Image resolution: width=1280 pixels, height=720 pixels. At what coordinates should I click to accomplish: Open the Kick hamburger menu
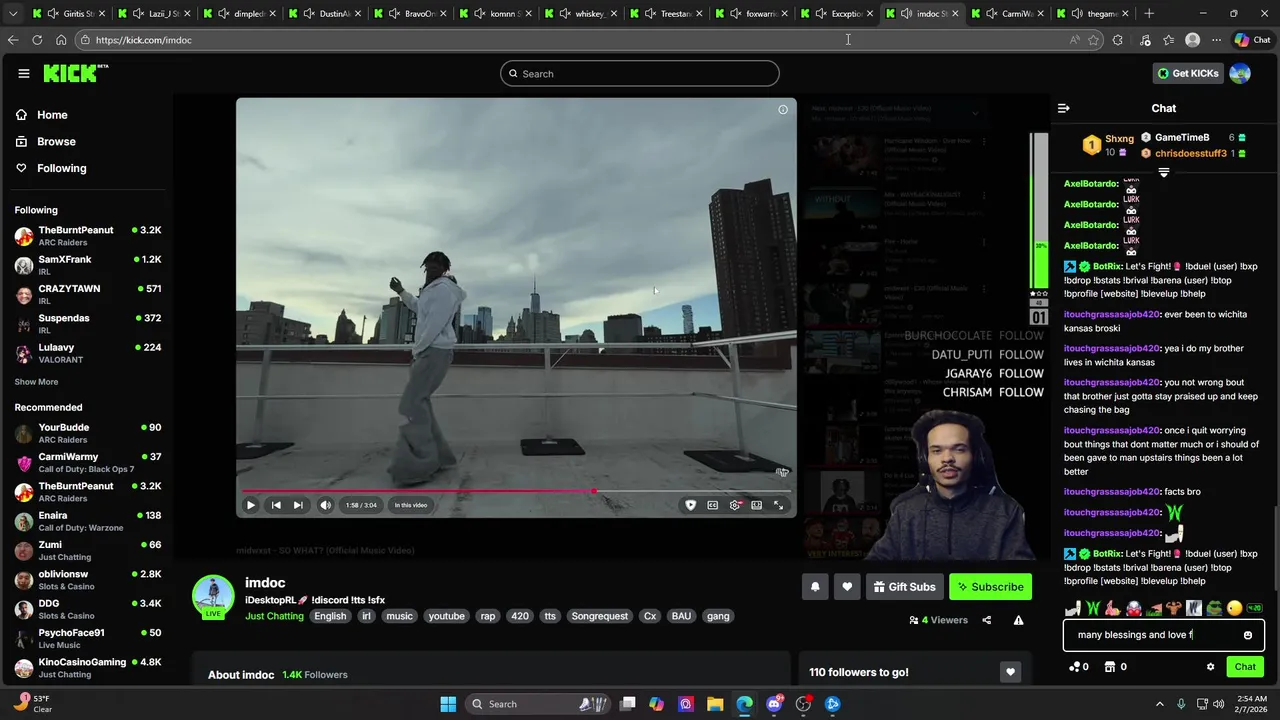pyautogui.click(x=23, y=73)
